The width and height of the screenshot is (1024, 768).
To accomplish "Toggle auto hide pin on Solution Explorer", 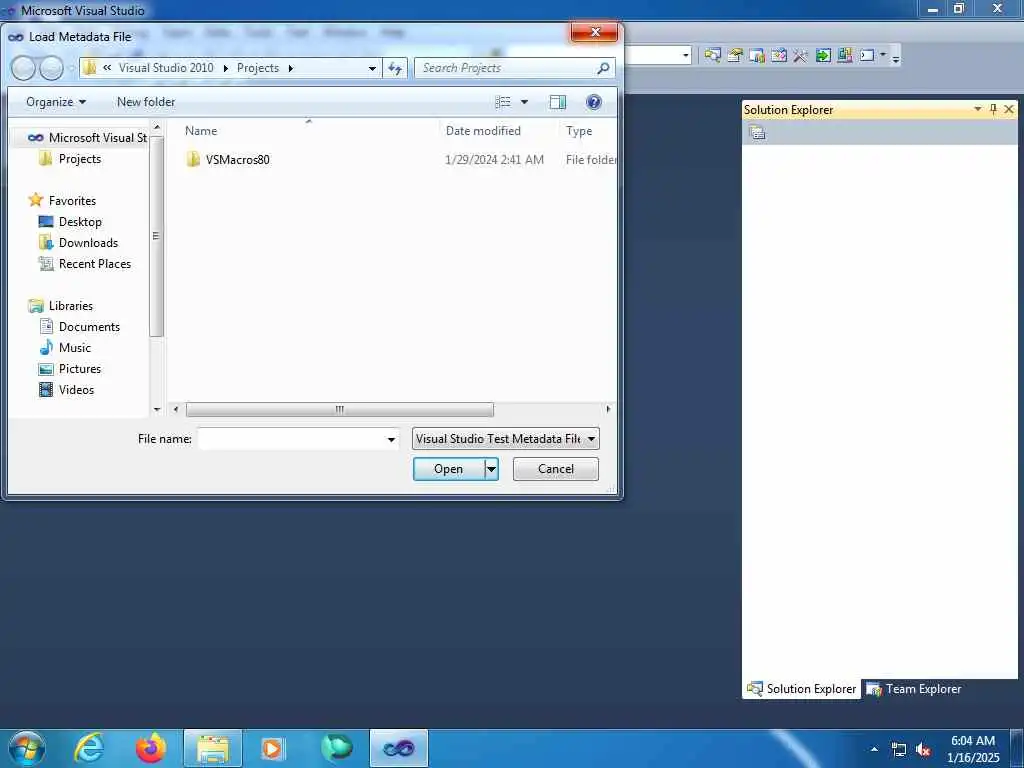I will click(x=993, y=109).
